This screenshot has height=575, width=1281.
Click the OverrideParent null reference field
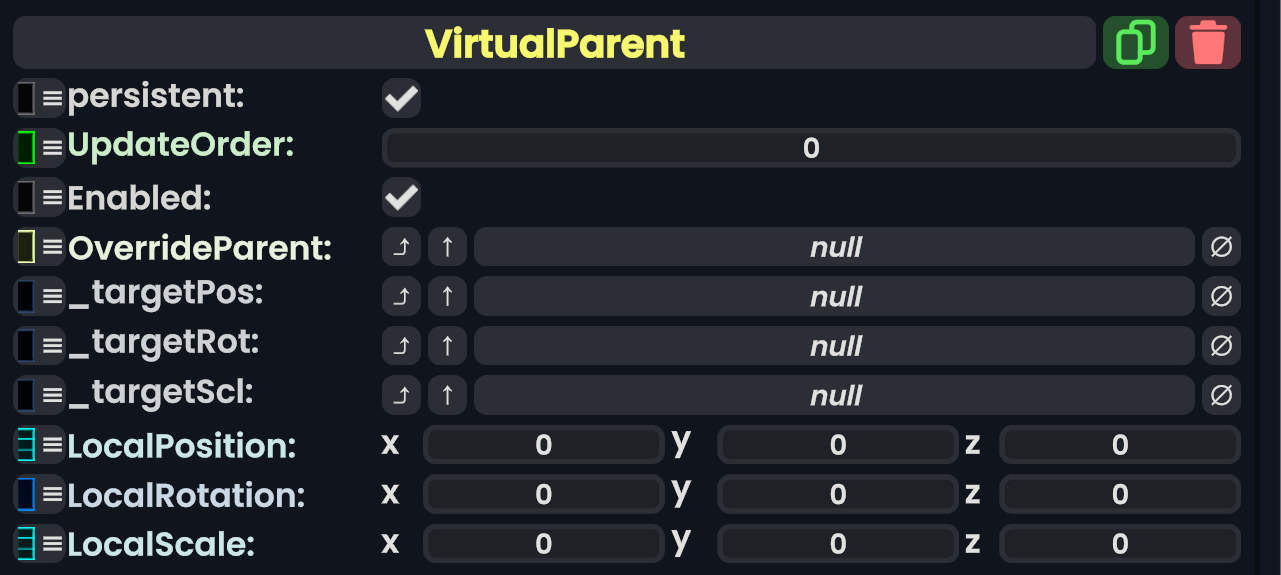click(834, 247)
